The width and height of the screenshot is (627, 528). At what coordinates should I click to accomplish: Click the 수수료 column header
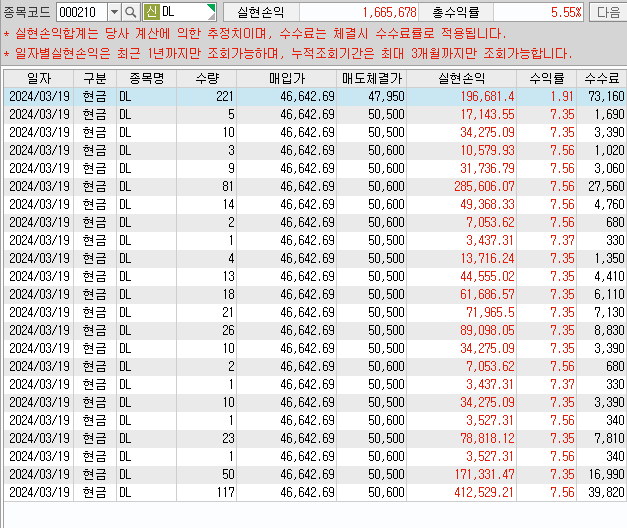point(601,78)
